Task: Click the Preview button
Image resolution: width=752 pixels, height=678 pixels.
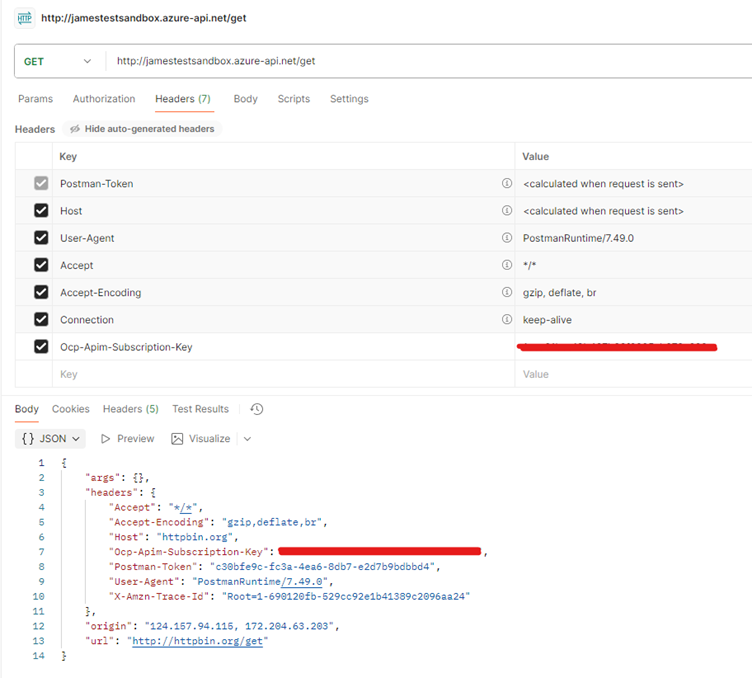Action: 128,439
